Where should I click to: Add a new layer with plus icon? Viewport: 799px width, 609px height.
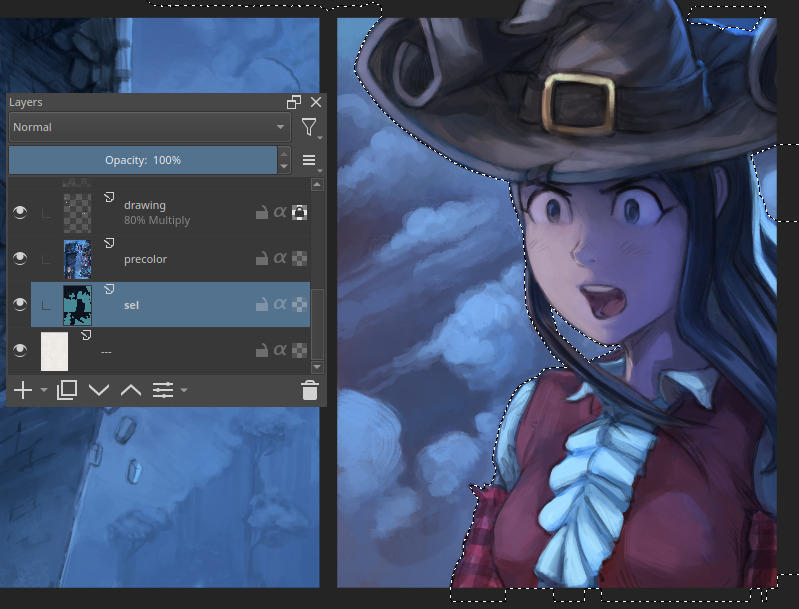click(22, 390)
